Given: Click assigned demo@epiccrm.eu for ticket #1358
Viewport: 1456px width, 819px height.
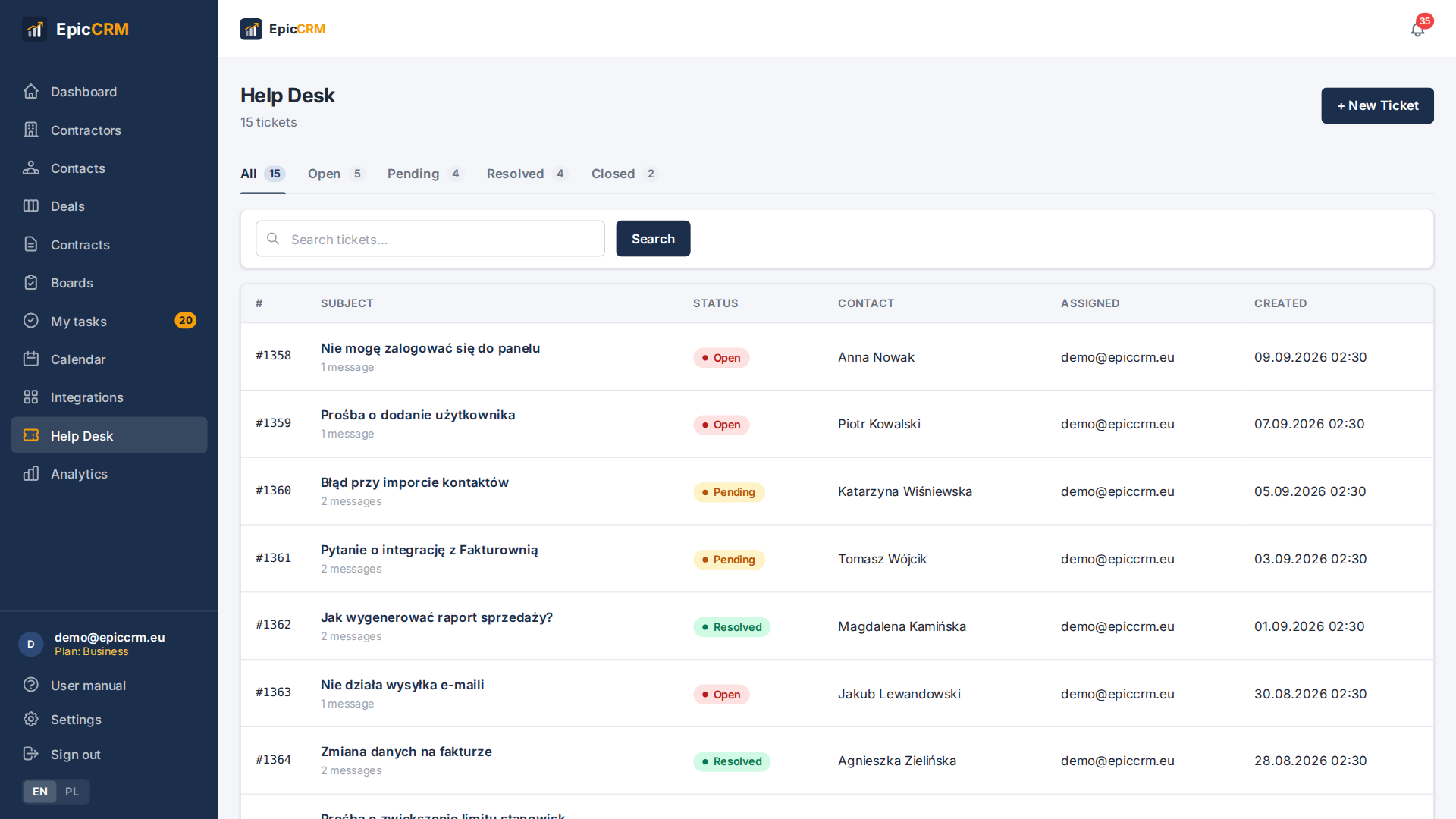Looking at the screenshot, I should 1117,357.
